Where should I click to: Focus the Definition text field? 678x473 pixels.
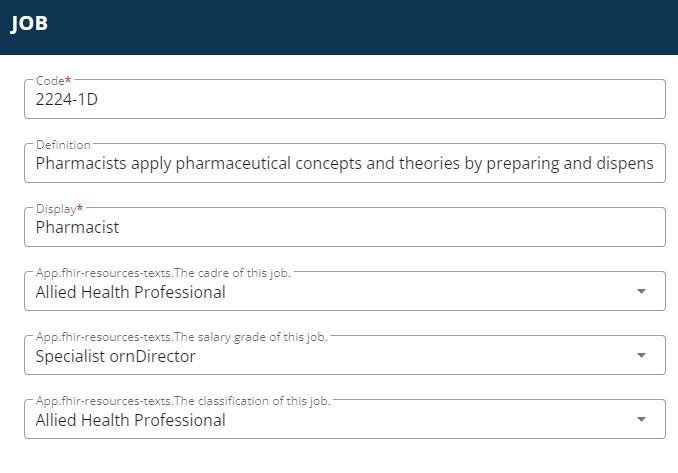pyautogui.click(x=345, y=163)
